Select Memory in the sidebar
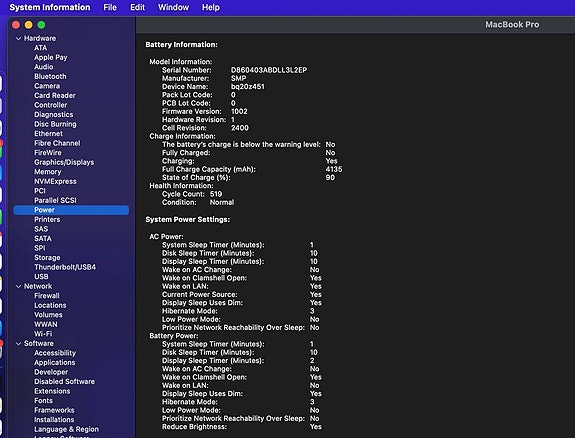This screenshot has width=575, height=438. click(48, 172)
